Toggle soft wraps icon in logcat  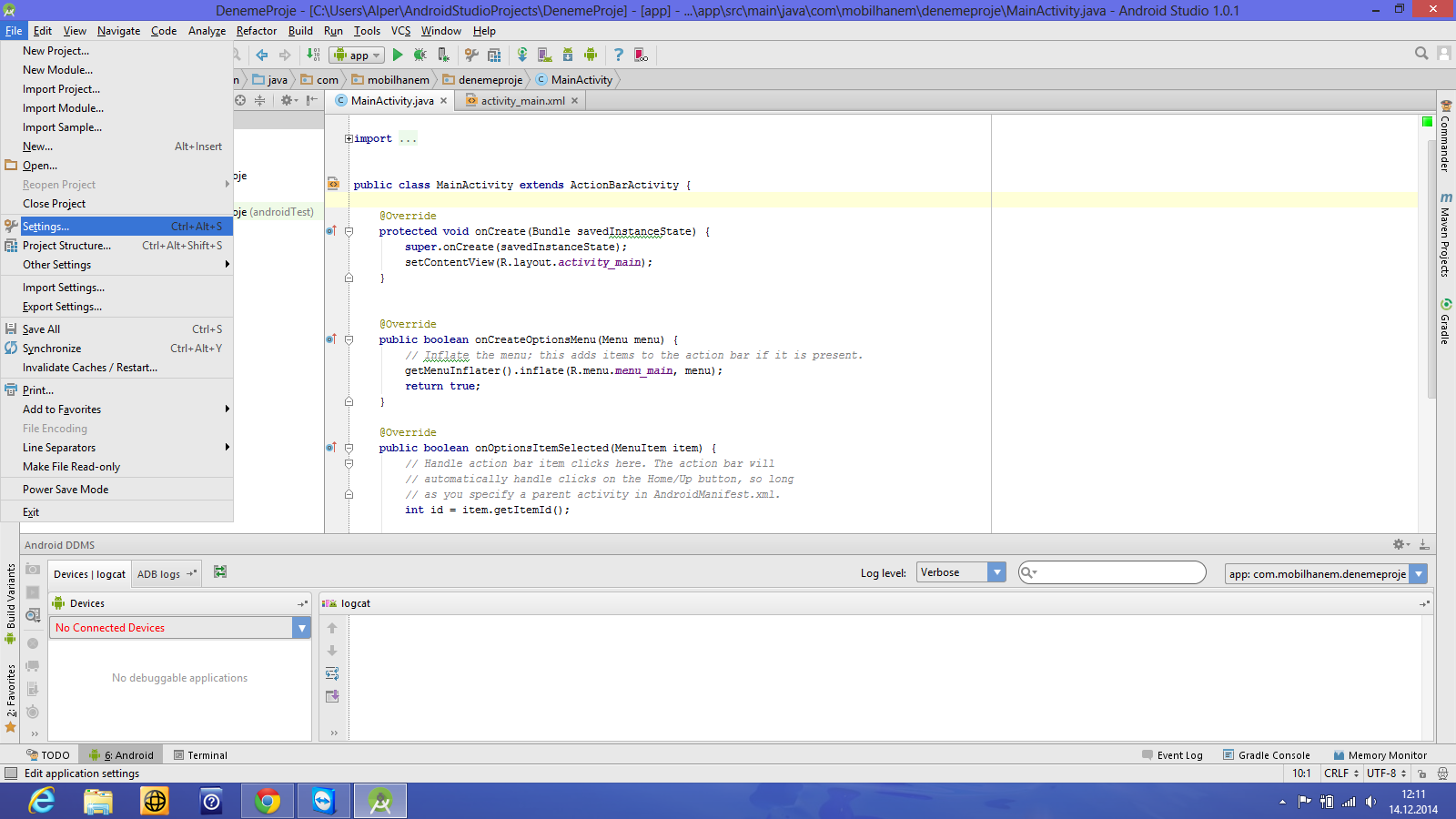point(332,673)
